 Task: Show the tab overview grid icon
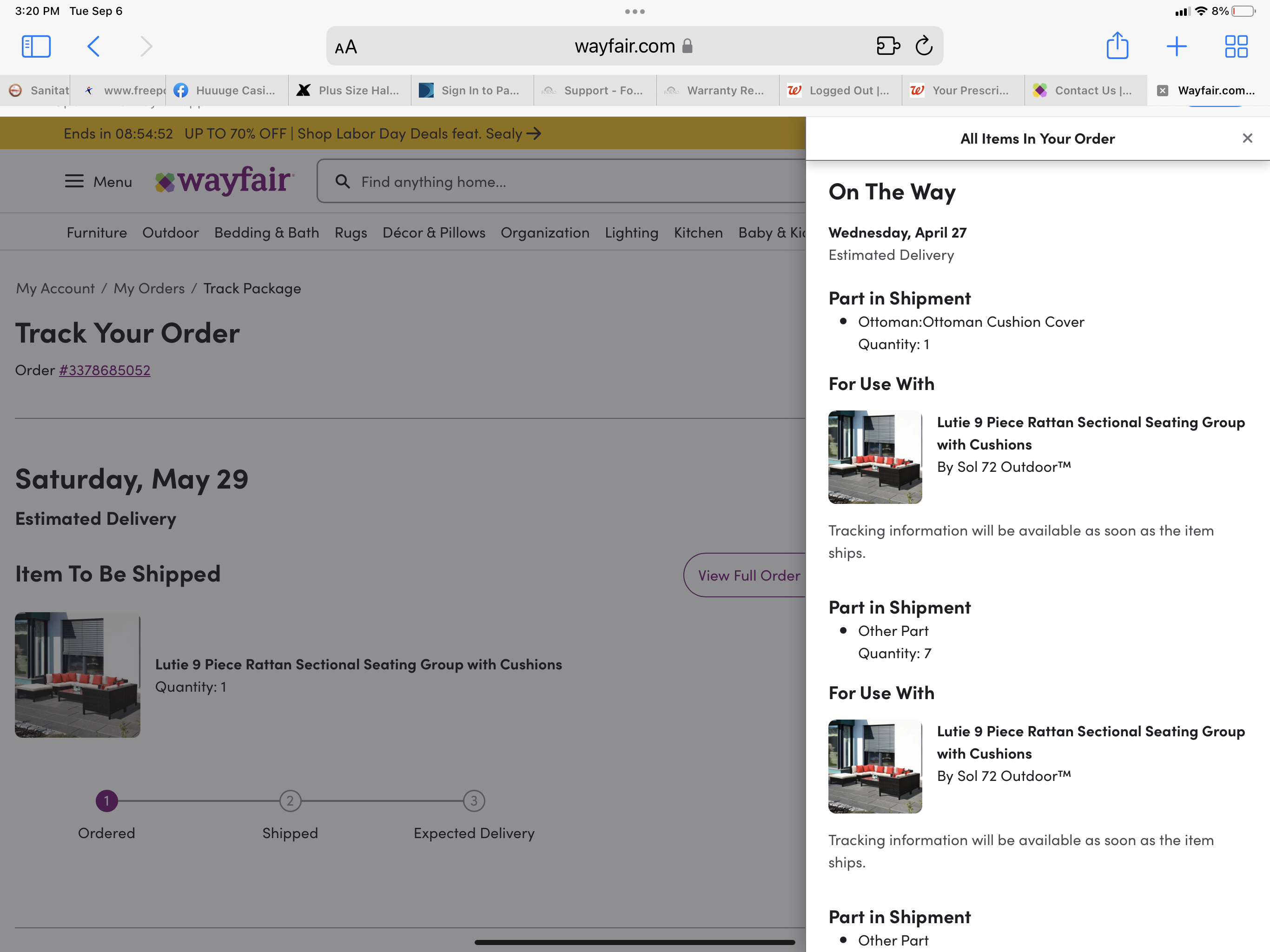(x=1236, y=46)
